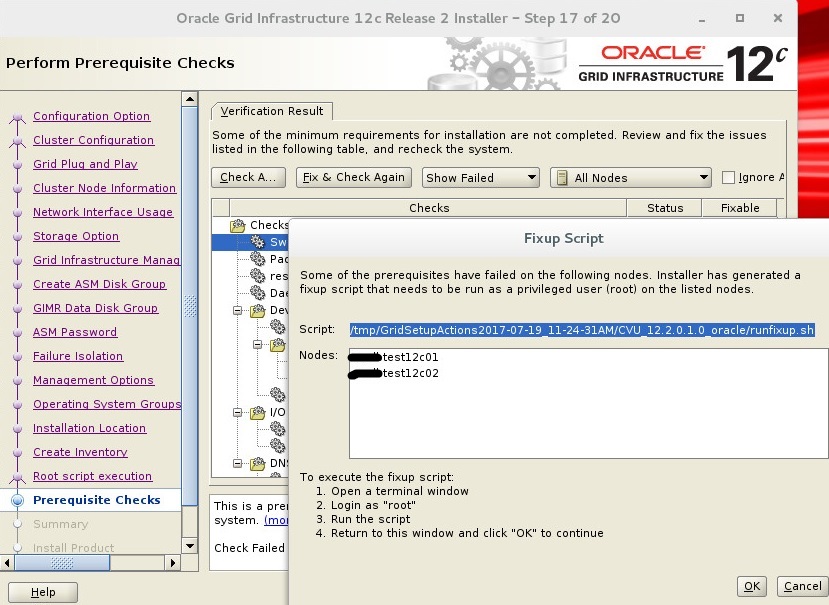Go to the Create Inventory step
Viewport: 829px width, 605px height.
click(80, 452)
